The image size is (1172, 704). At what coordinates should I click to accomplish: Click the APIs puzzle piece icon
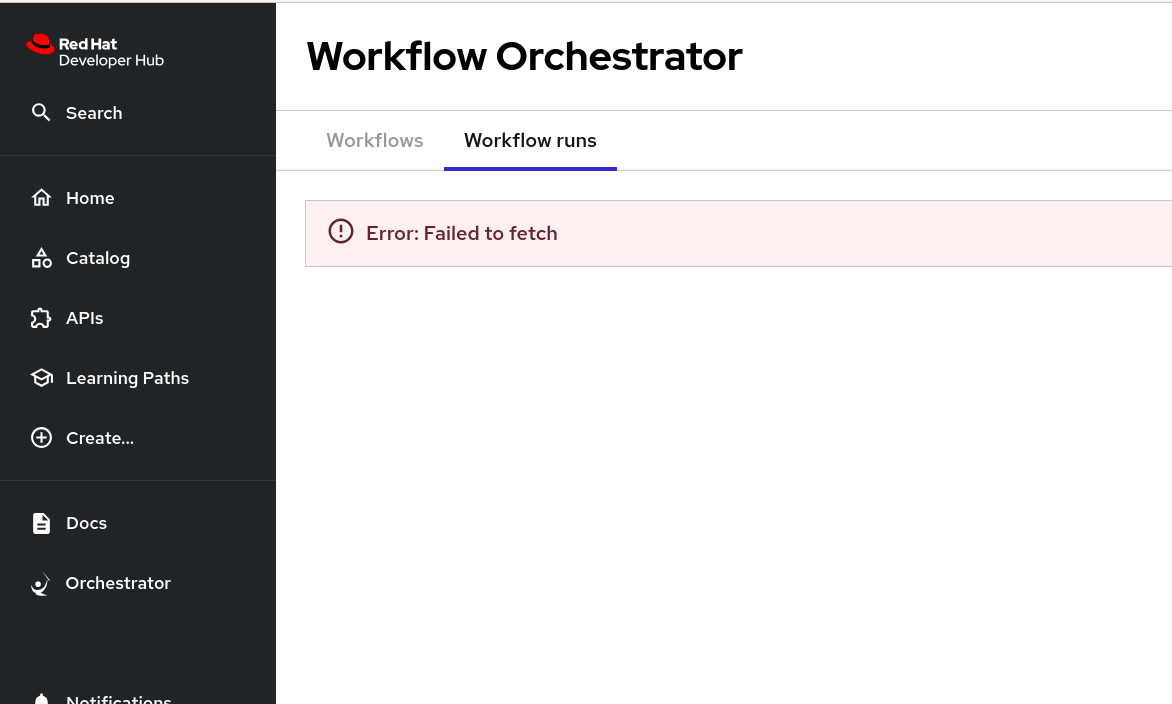click(x=41, y=318)
